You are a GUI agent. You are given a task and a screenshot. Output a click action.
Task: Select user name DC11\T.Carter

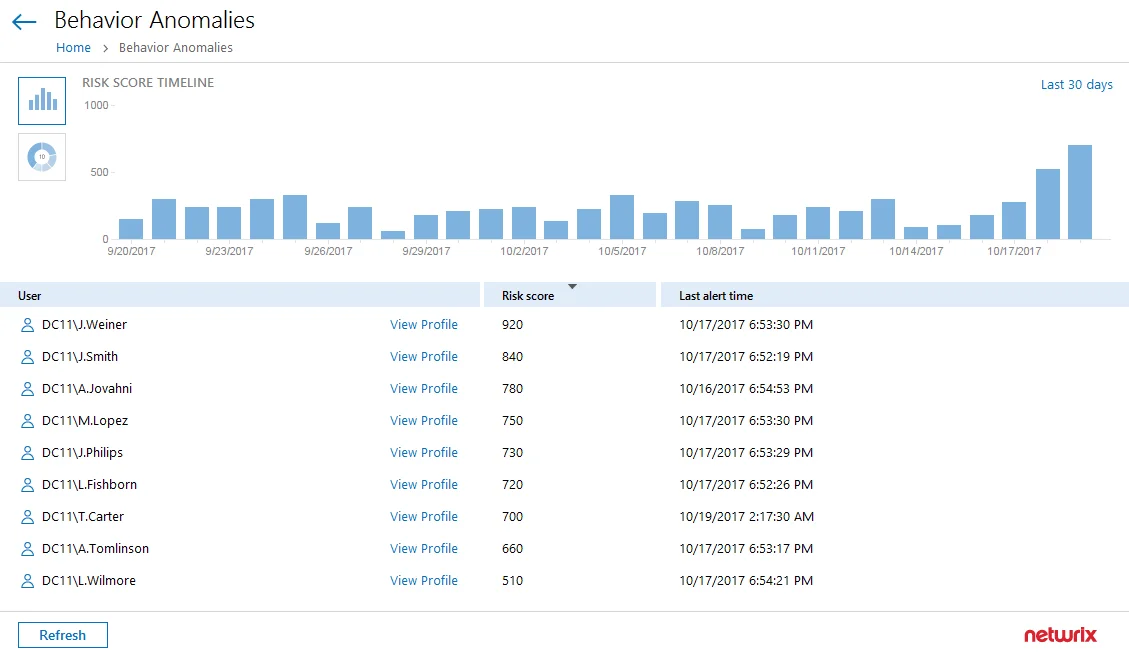tap(83, 516)
